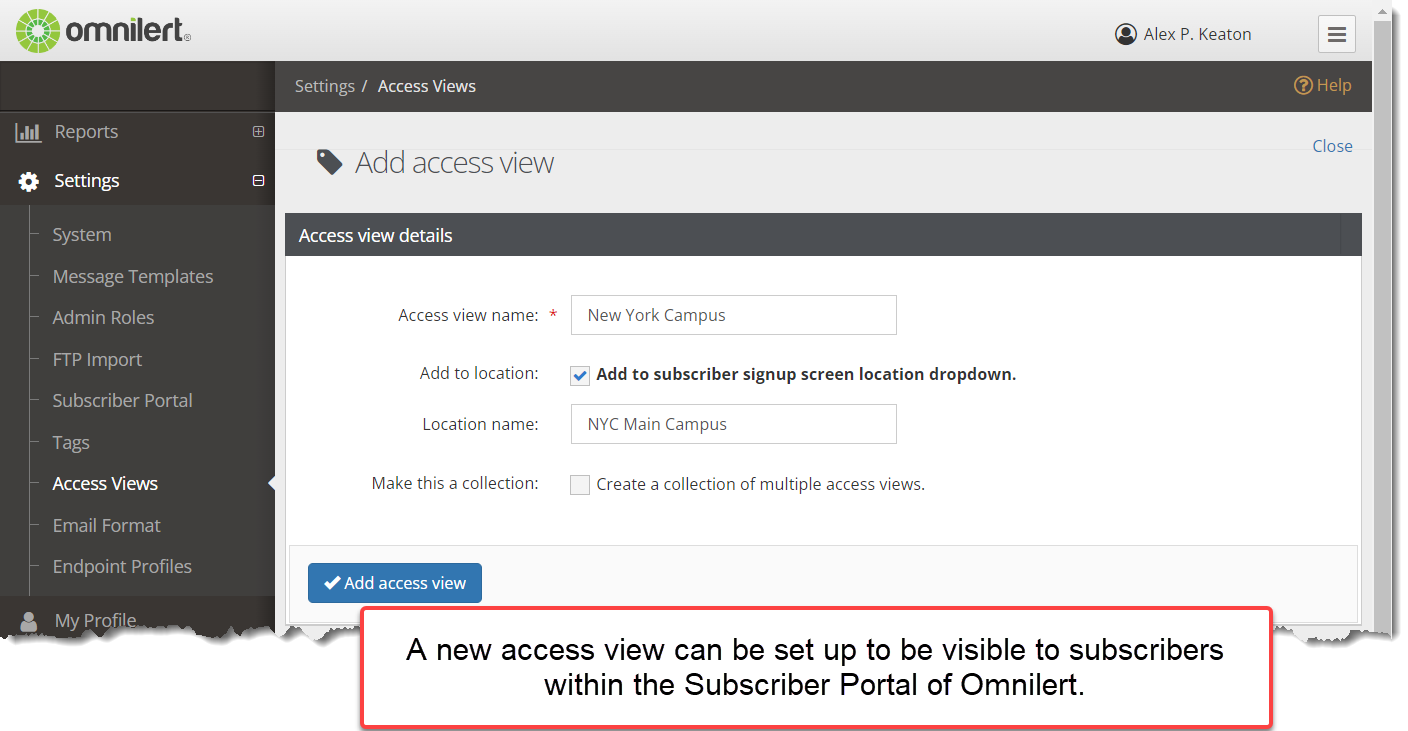The image size is (1408, 731).
Task: Enable Create a collection of multiple access views
Action: 580,485
